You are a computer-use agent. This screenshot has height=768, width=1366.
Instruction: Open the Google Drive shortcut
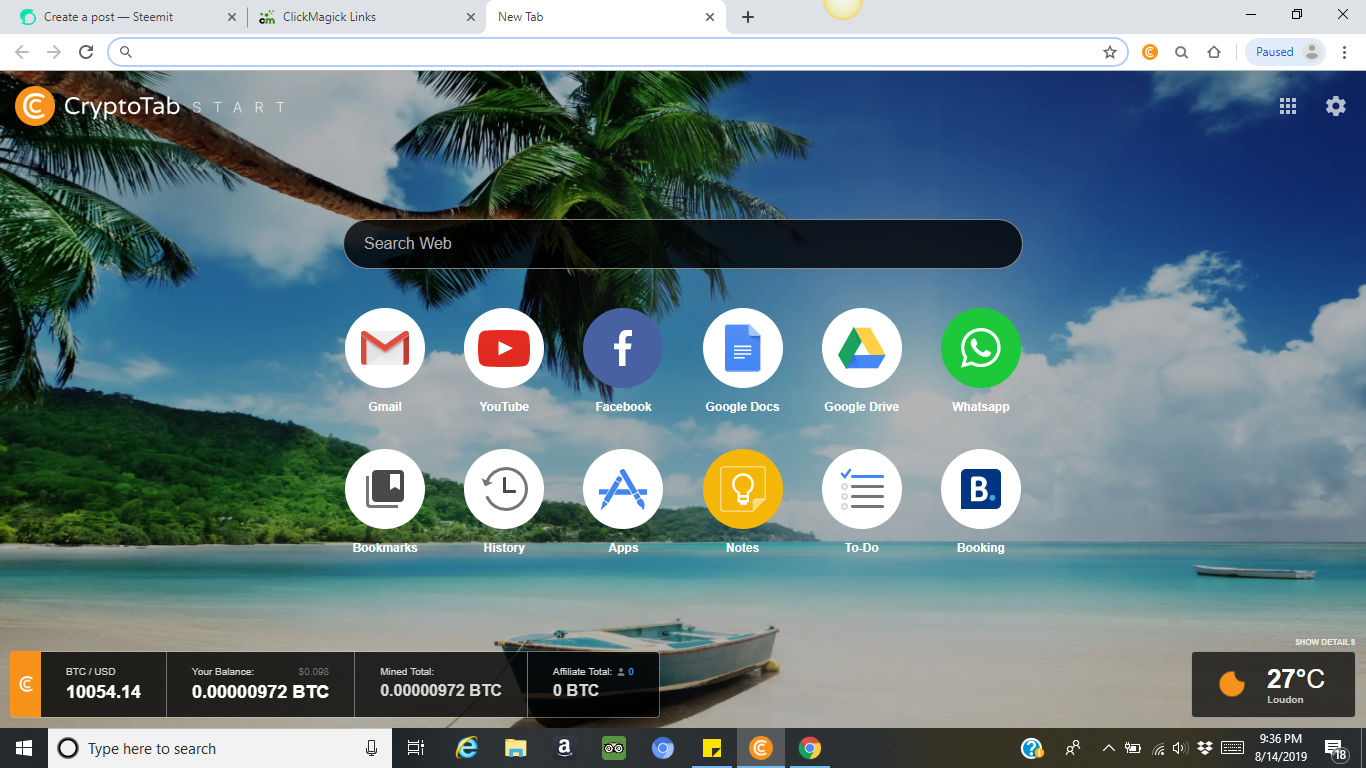point(861,348)
